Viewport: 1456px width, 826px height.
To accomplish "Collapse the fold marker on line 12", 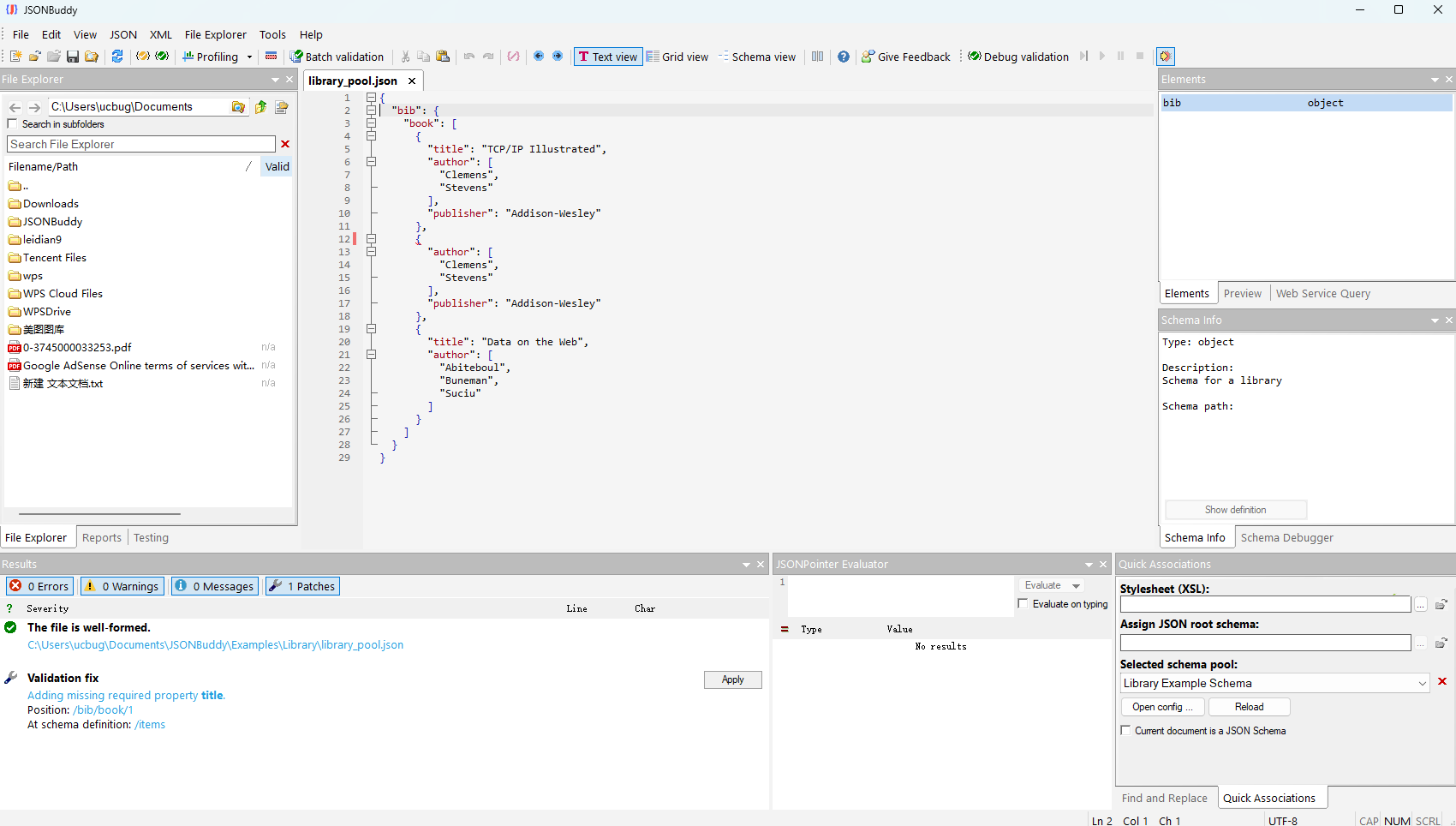I will pos(372,239).
